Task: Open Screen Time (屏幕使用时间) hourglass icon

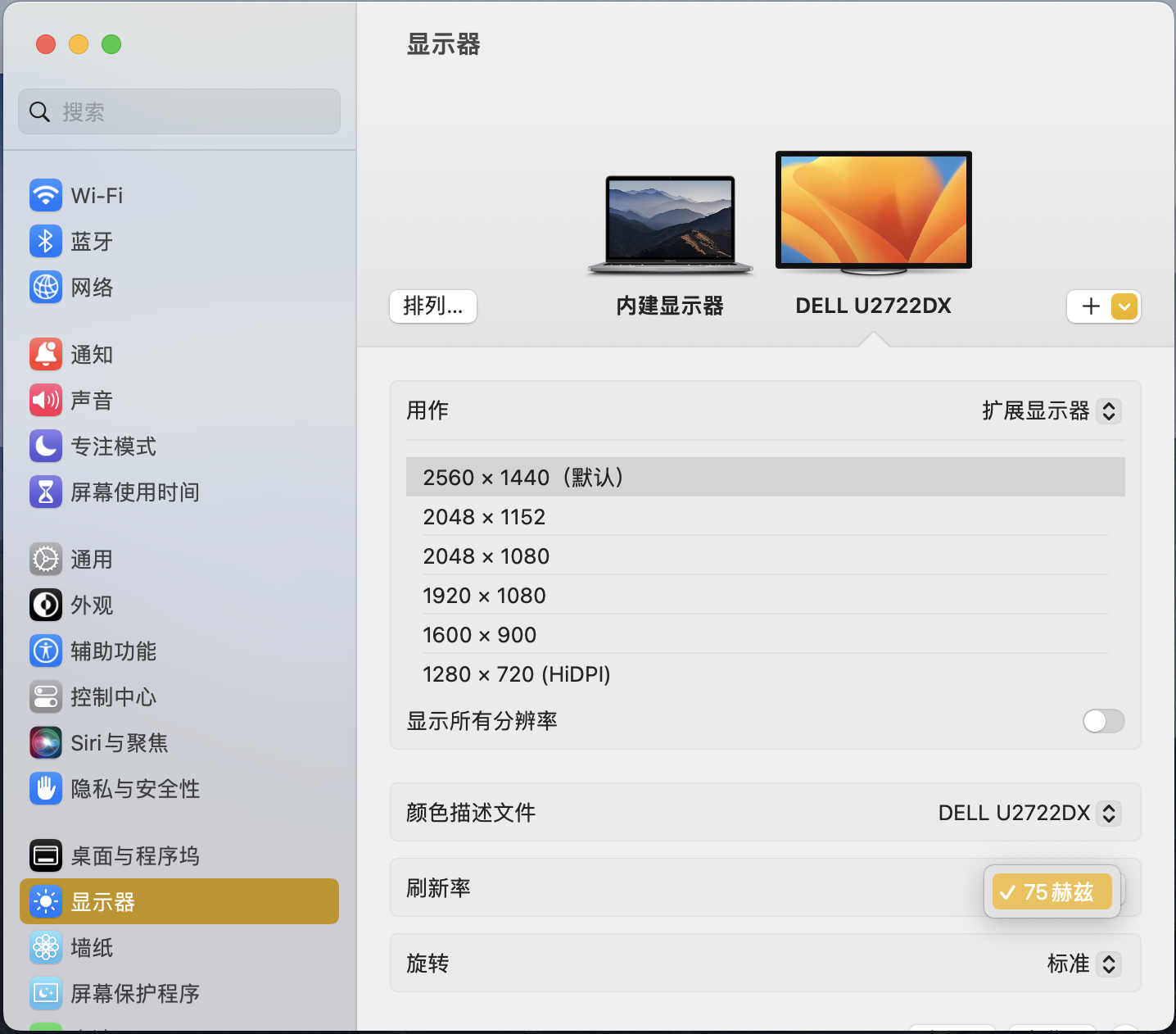Action: coord(46,492)
